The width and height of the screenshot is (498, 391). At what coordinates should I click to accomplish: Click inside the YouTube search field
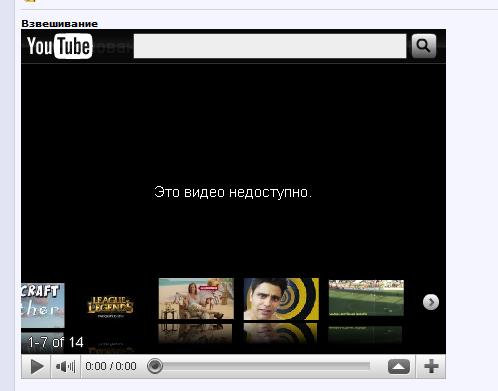270,46
